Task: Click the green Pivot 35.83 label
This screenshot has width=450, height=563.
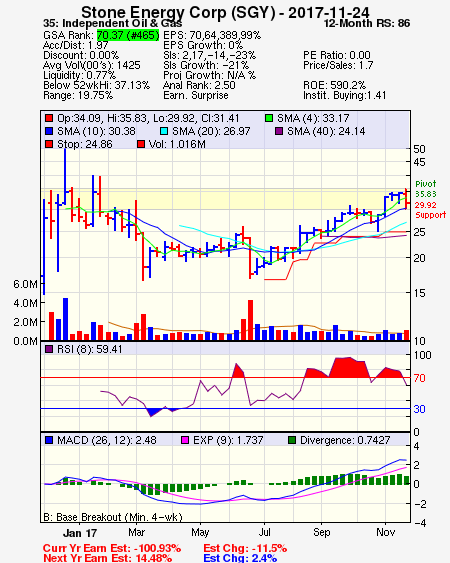Action: pyautogui.click(x=426, y=189)
